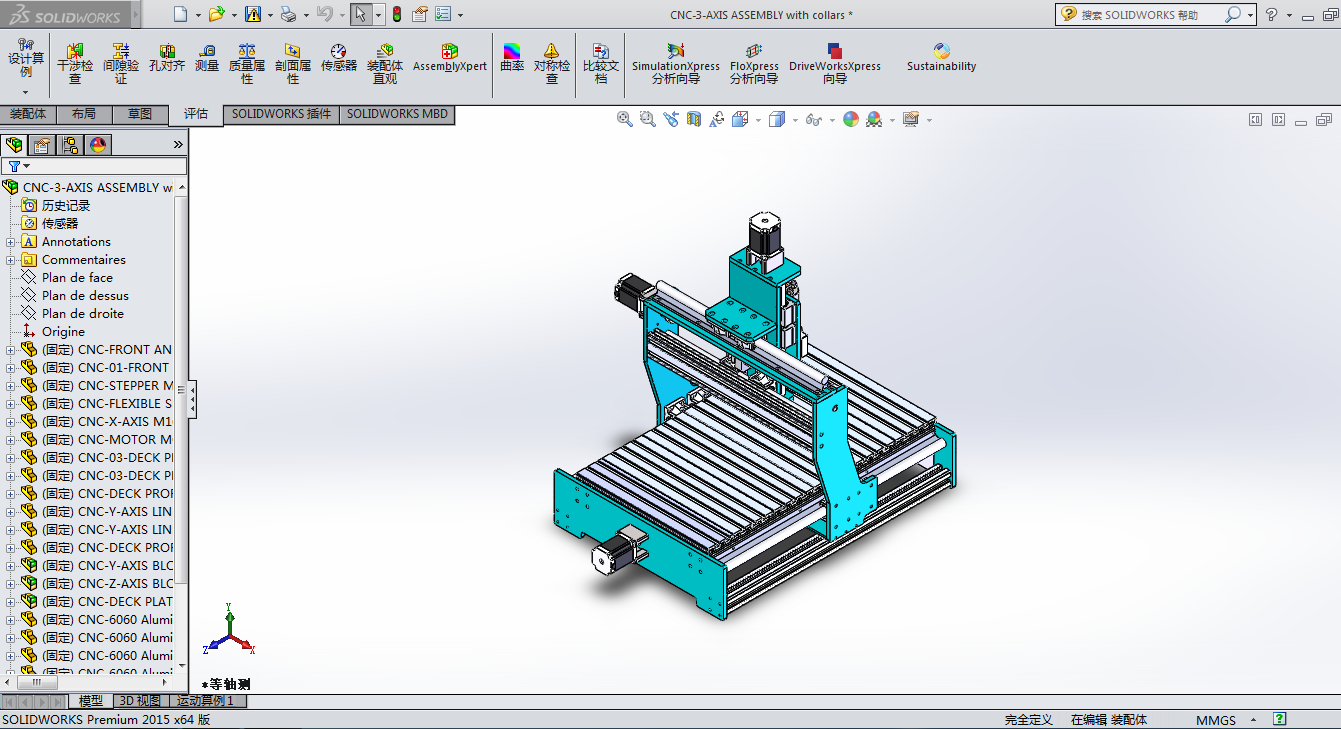Click the Curvature (曲率) color icon

tap(512, 51)
